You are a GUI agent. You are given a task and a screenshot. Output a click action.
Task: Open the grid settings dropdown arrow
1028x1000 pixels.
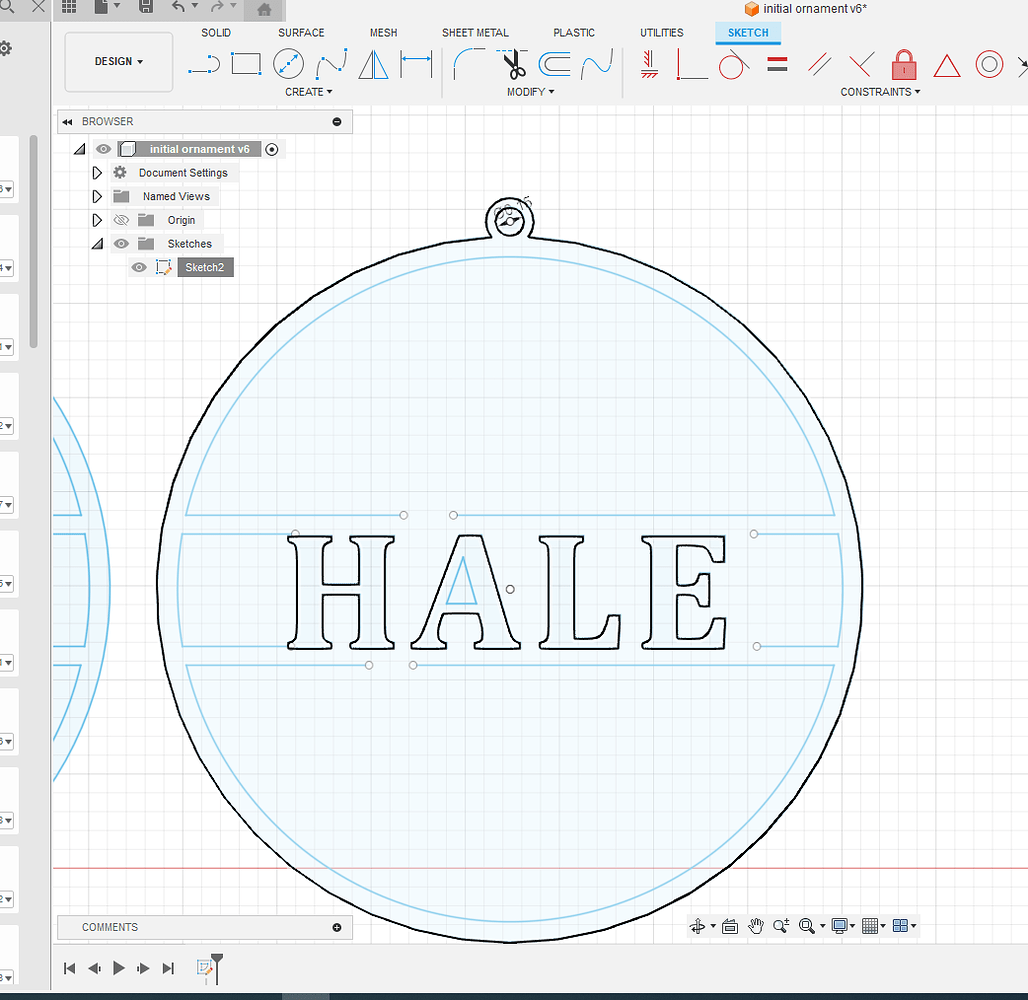point(882,926)
